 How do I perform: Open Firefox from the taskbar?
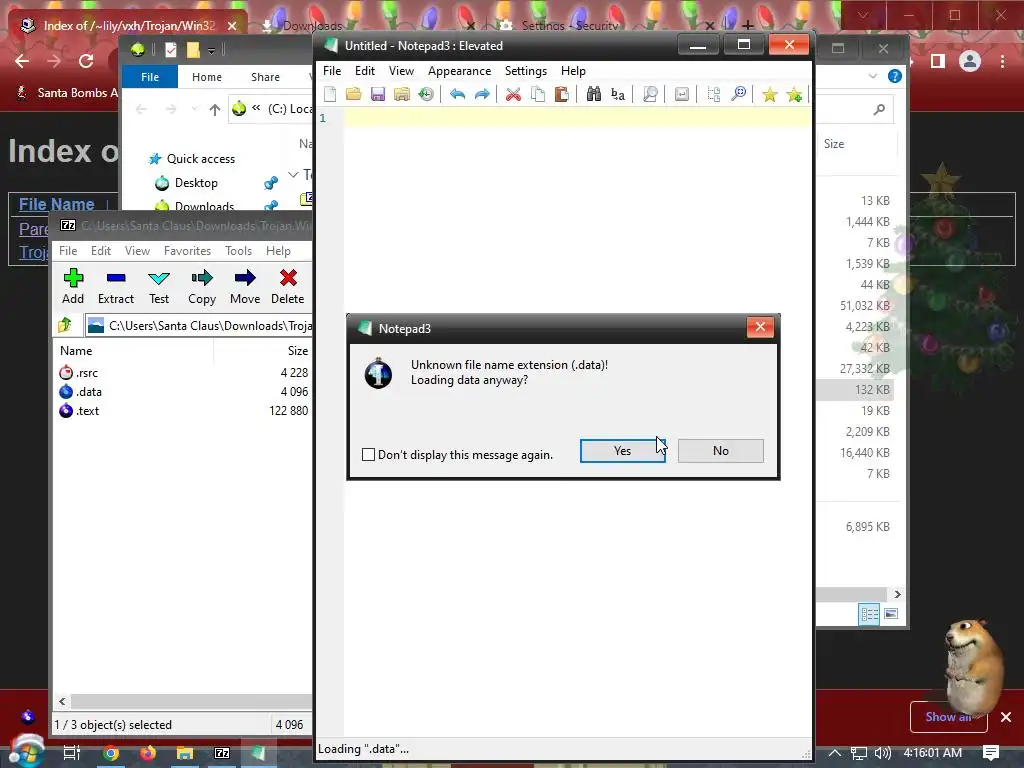[x=148, y=753]
